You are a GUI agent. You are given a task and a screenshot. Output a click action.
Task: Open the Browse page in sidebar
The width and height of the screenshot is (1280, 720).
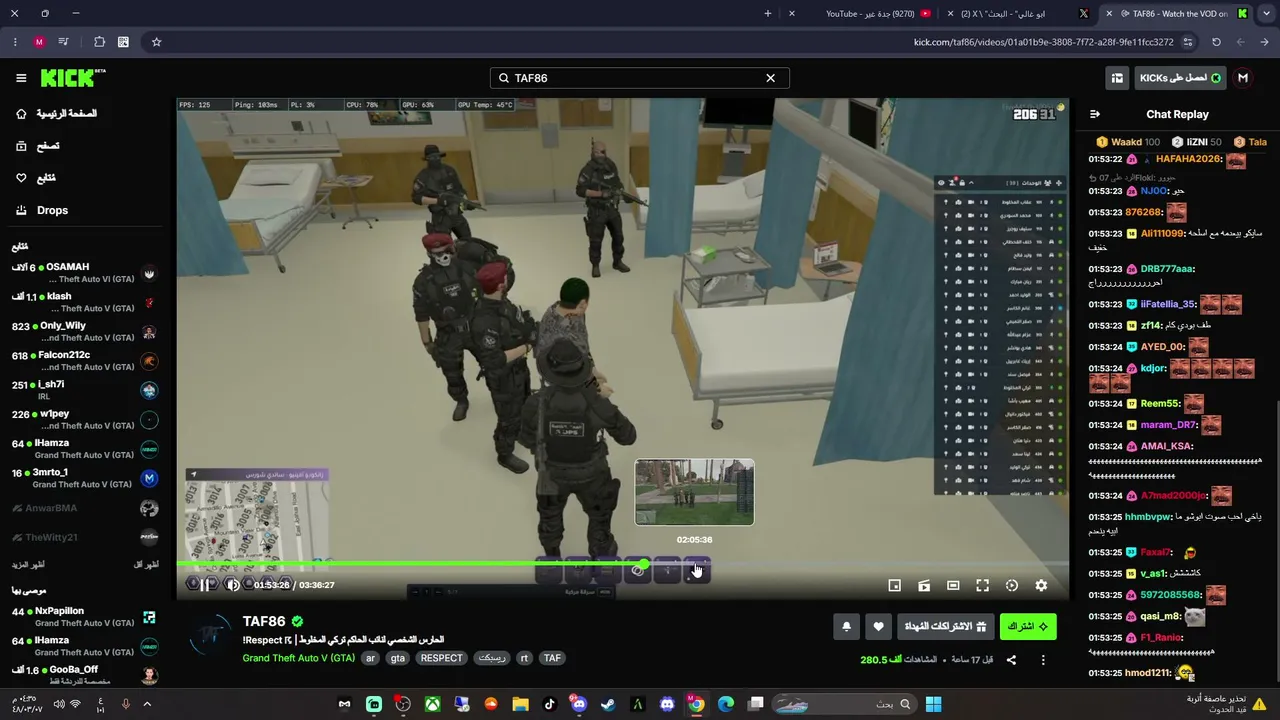click(x=38, y=146)
